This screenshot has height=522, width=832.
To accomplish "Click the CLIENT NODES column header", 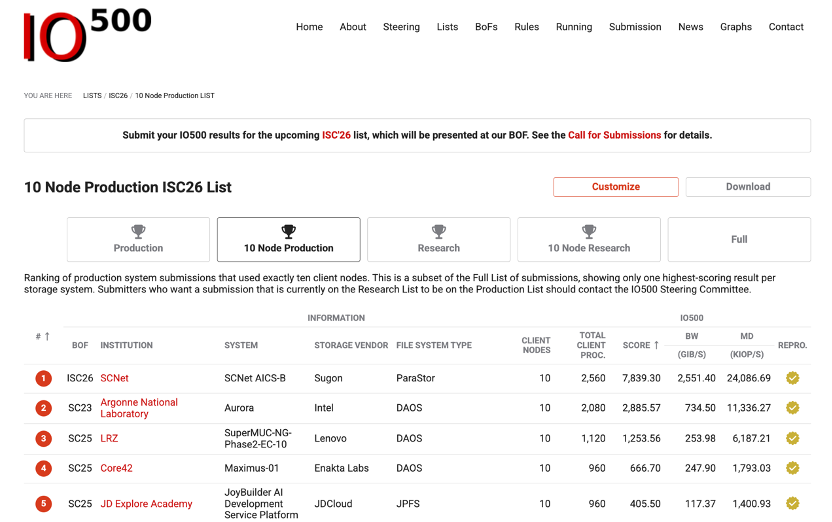I will click(x=536, y=345).
